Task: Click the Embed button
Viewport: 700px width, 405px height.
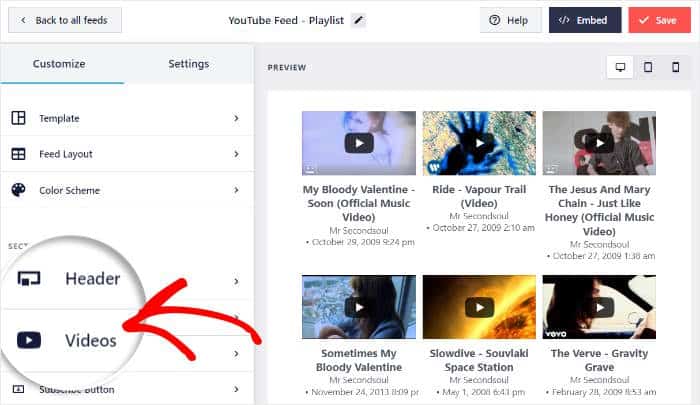Action: (584, 20)
